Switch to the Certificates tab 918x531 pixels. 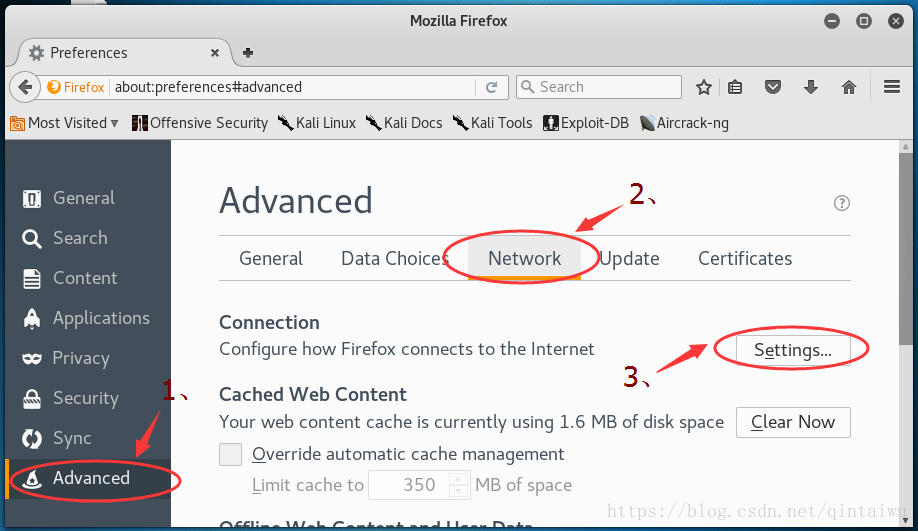(745, 258)
